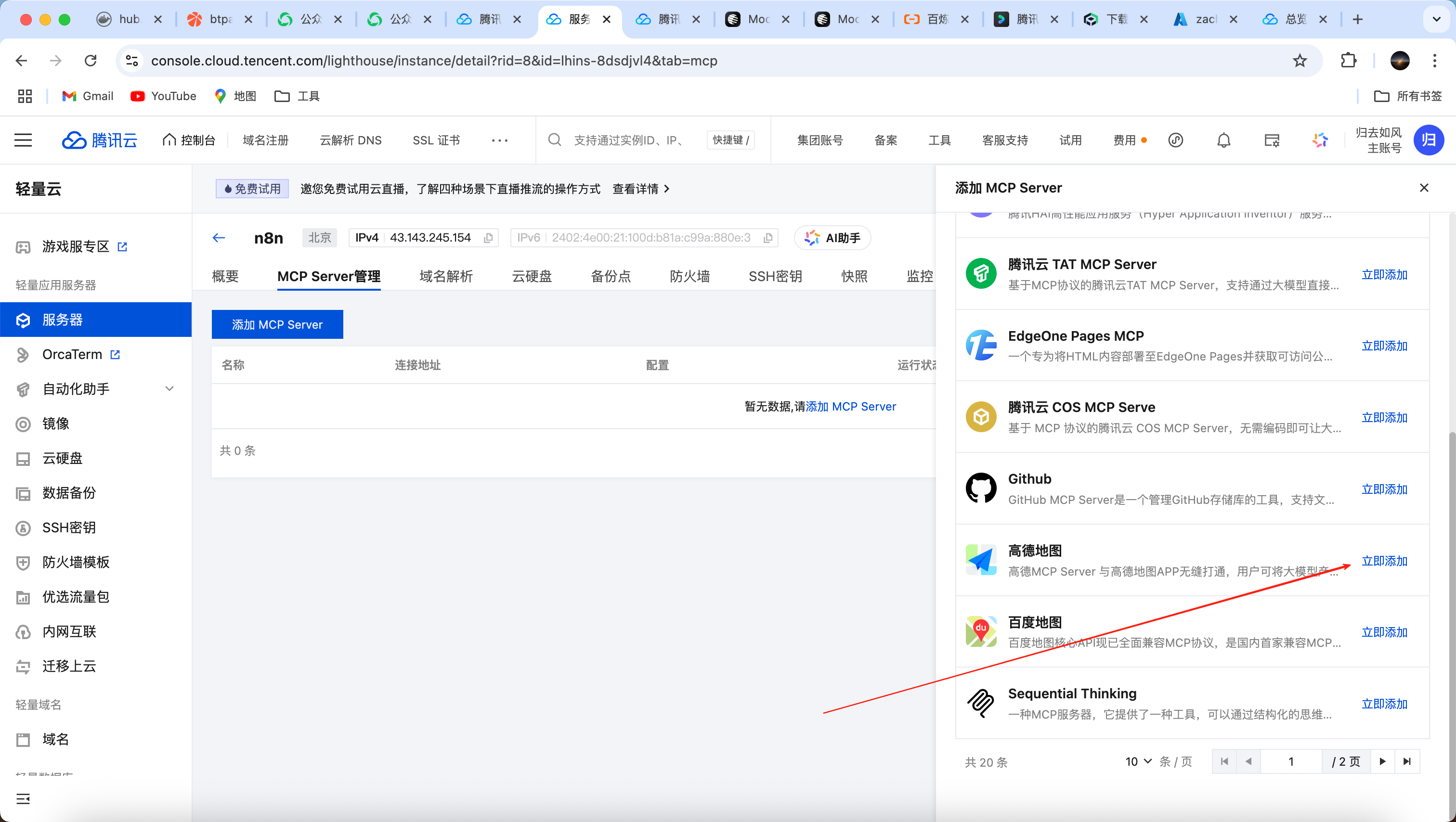Image resolution: width=1456 pixels, height=822 pixels.
Task: Open the 归 account avatar
Action: click(1429, 140)
